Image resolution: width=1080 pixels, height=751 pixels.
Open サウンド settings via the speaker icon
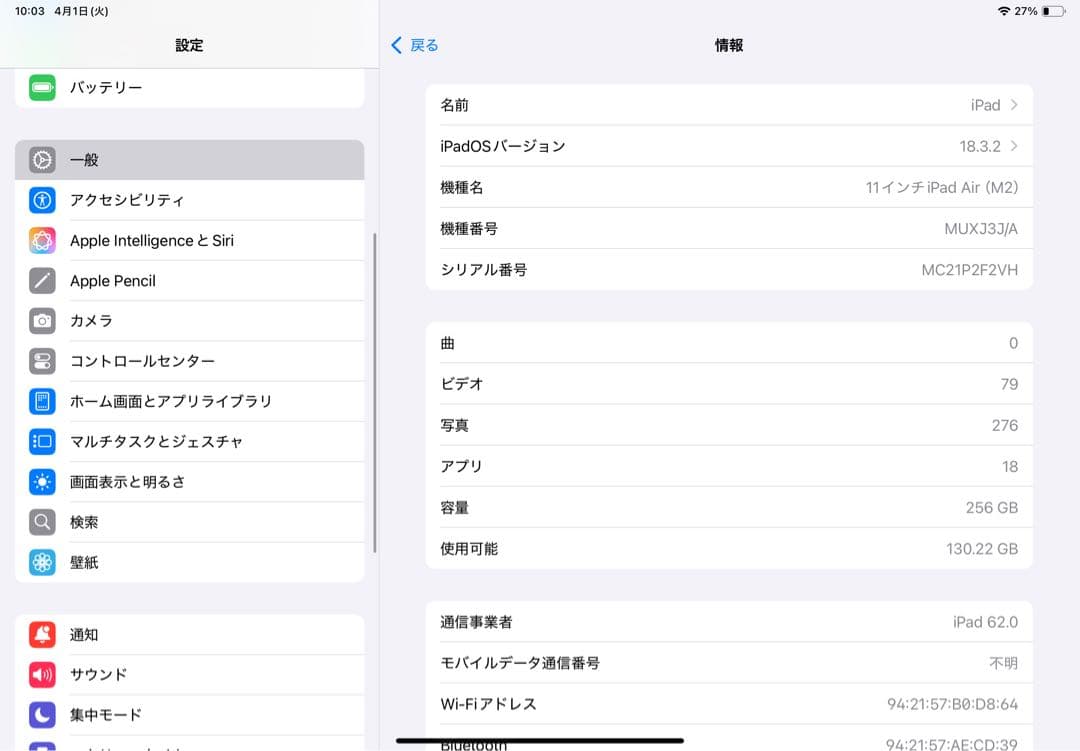(x=44, y=674)
